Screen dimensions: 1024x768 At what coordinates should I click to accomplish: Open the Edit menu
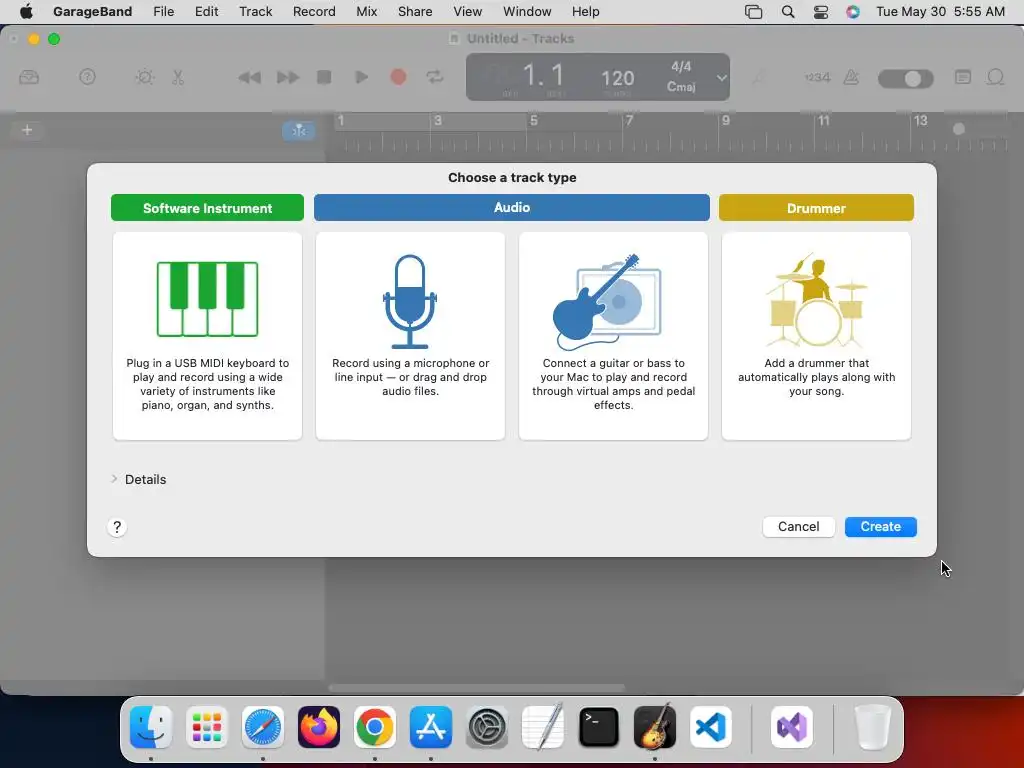206,11
